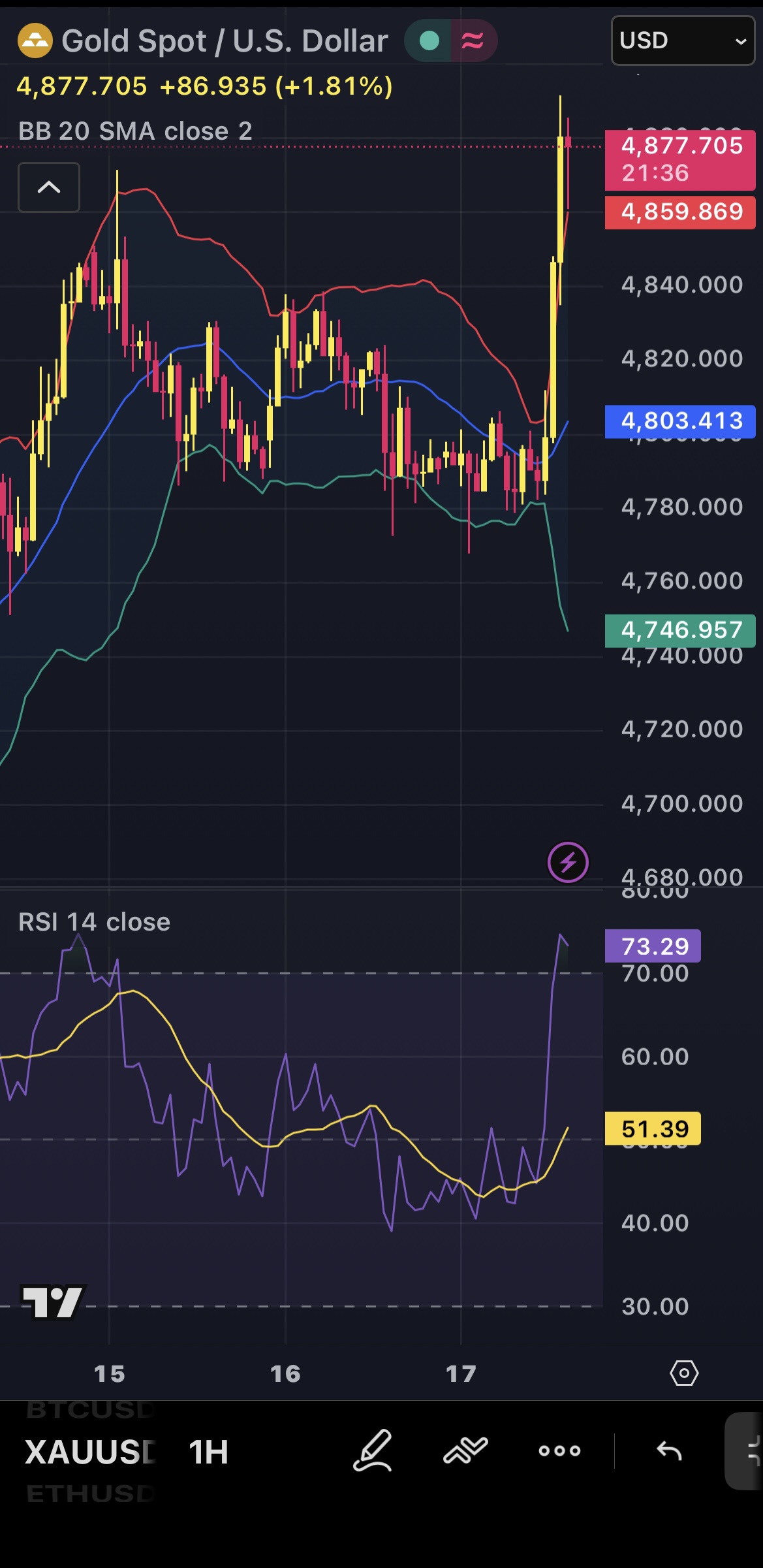
Task: Open the indicators icon in bottom toolbar
Action: click(x=465, y=1451)
